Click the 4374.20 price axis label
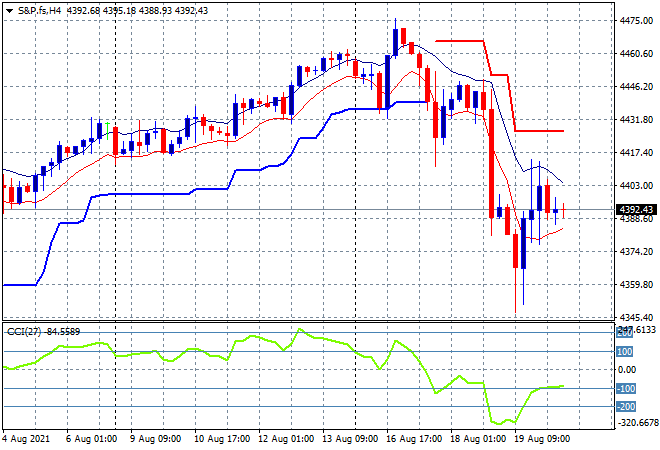The width and height of the screenshot is (660, 450). [636, 252]
